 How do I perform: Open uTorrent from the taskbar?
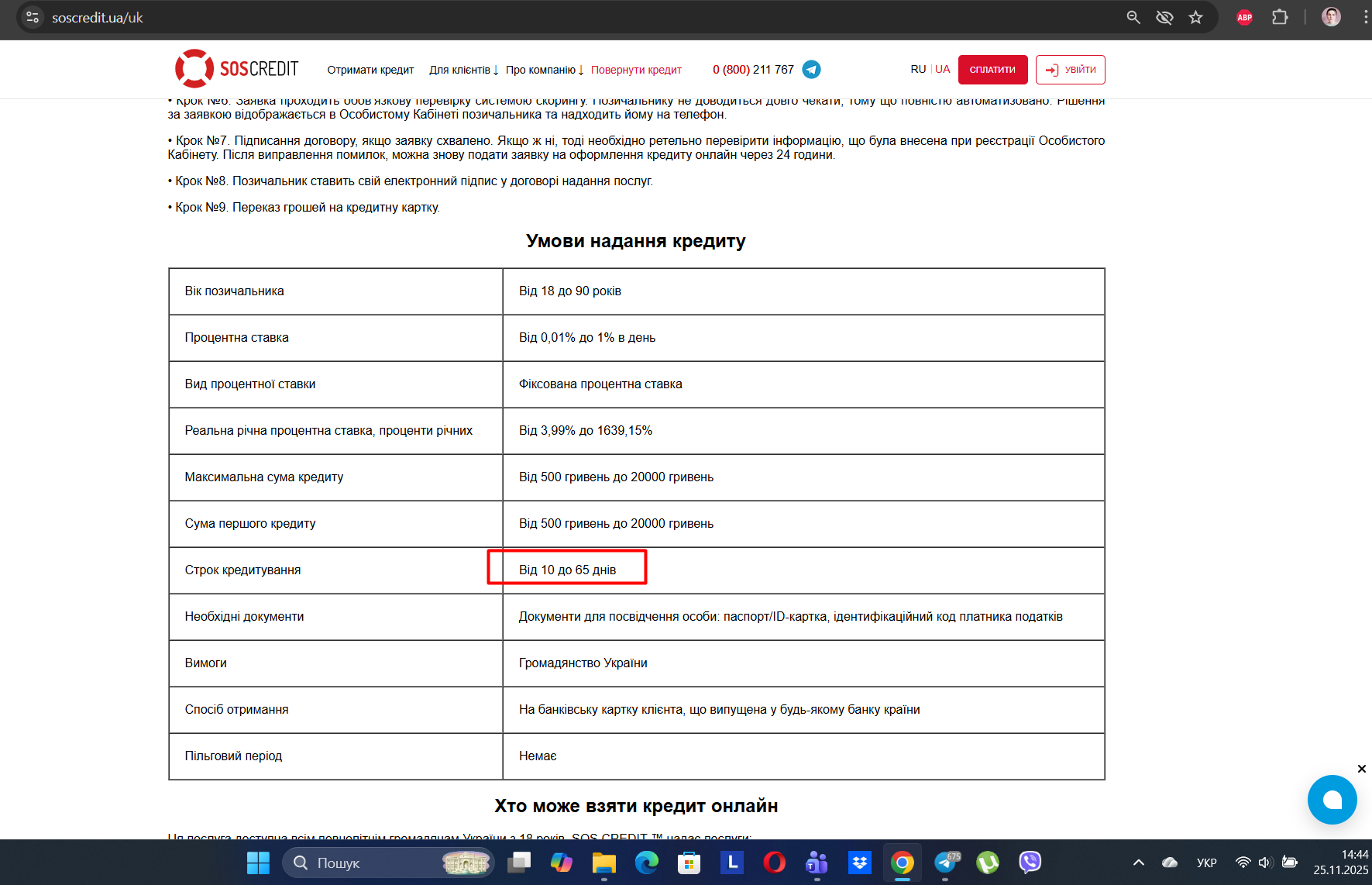click(x=988, y=863)
